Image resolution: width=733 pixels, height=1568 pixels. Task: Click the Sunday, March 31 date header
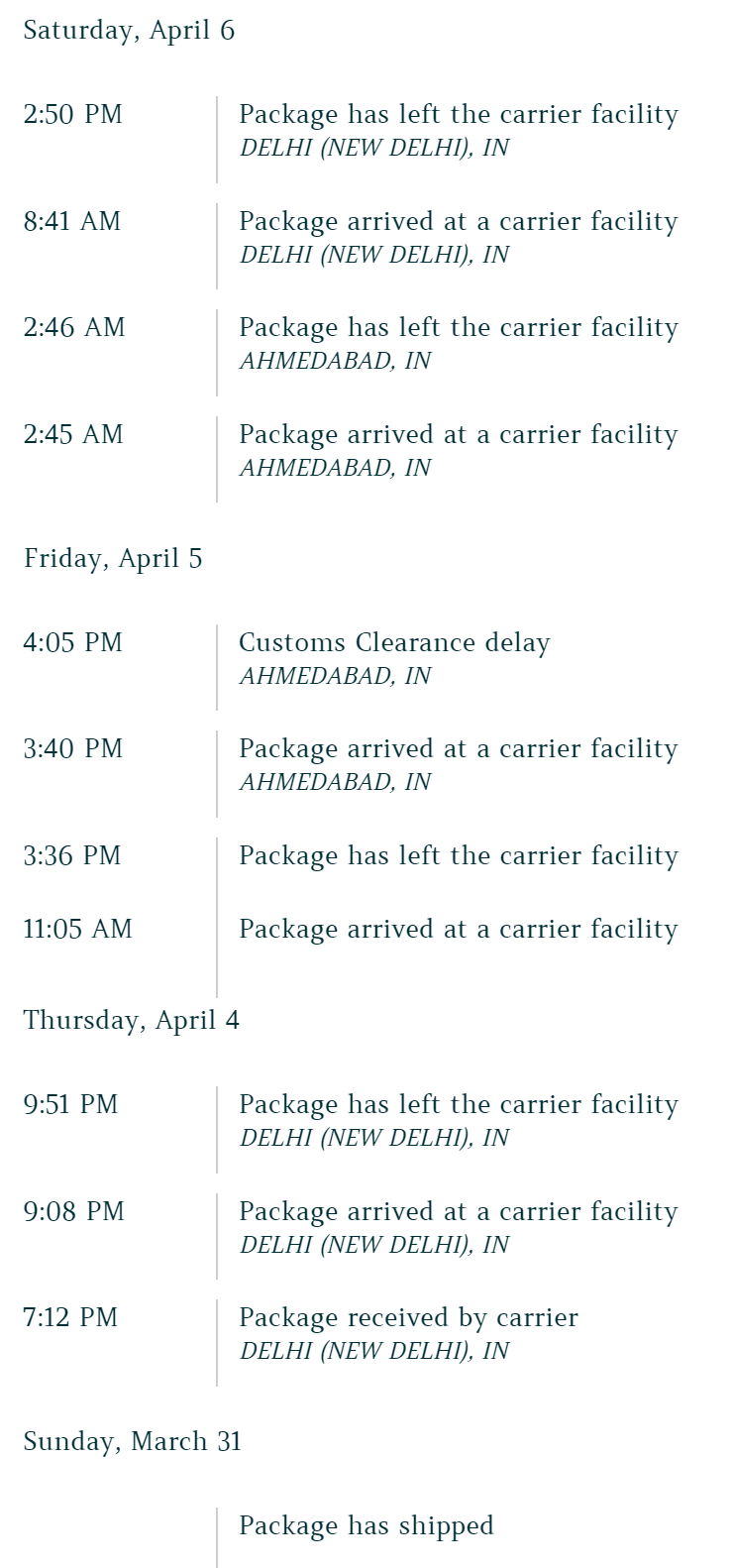coord(132,1441)
